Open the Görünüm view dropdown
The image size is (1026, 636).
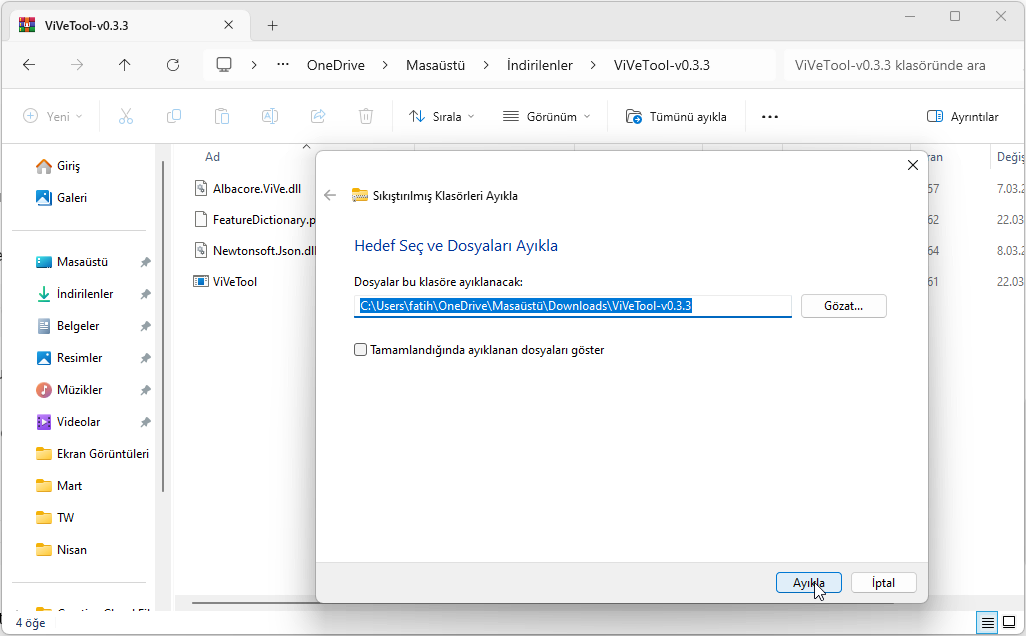click(545, 116)
